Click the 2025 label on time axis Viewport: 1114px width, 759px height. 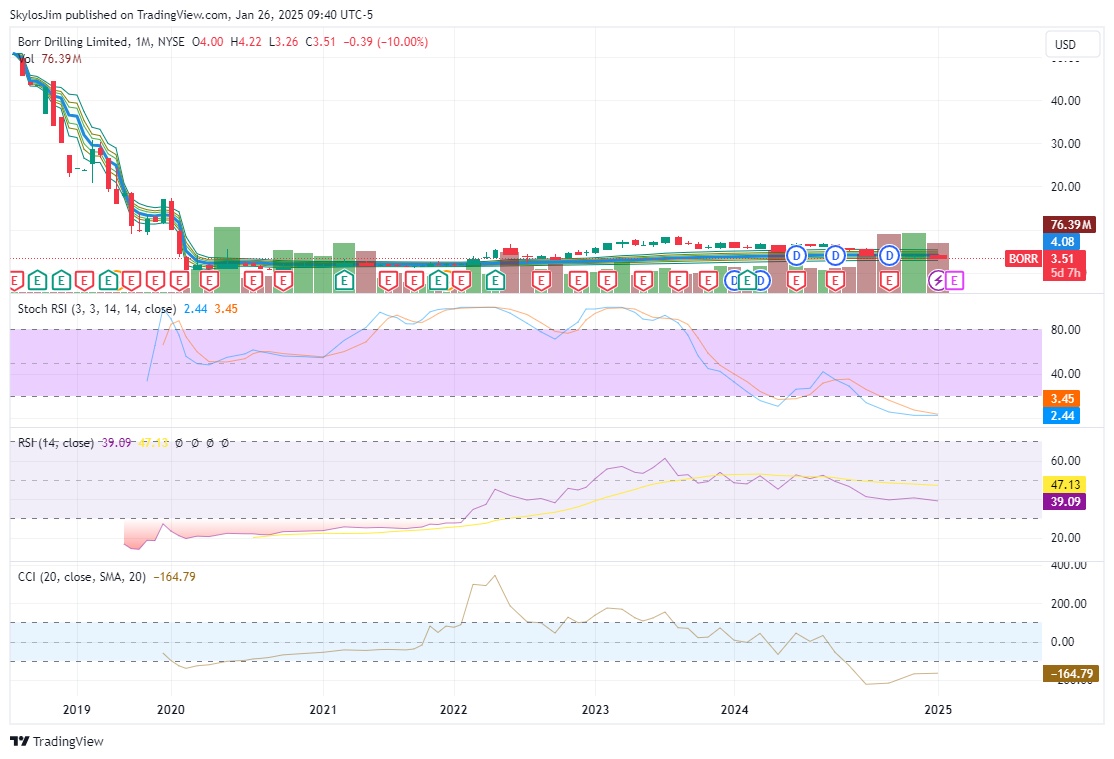(938, 710)
